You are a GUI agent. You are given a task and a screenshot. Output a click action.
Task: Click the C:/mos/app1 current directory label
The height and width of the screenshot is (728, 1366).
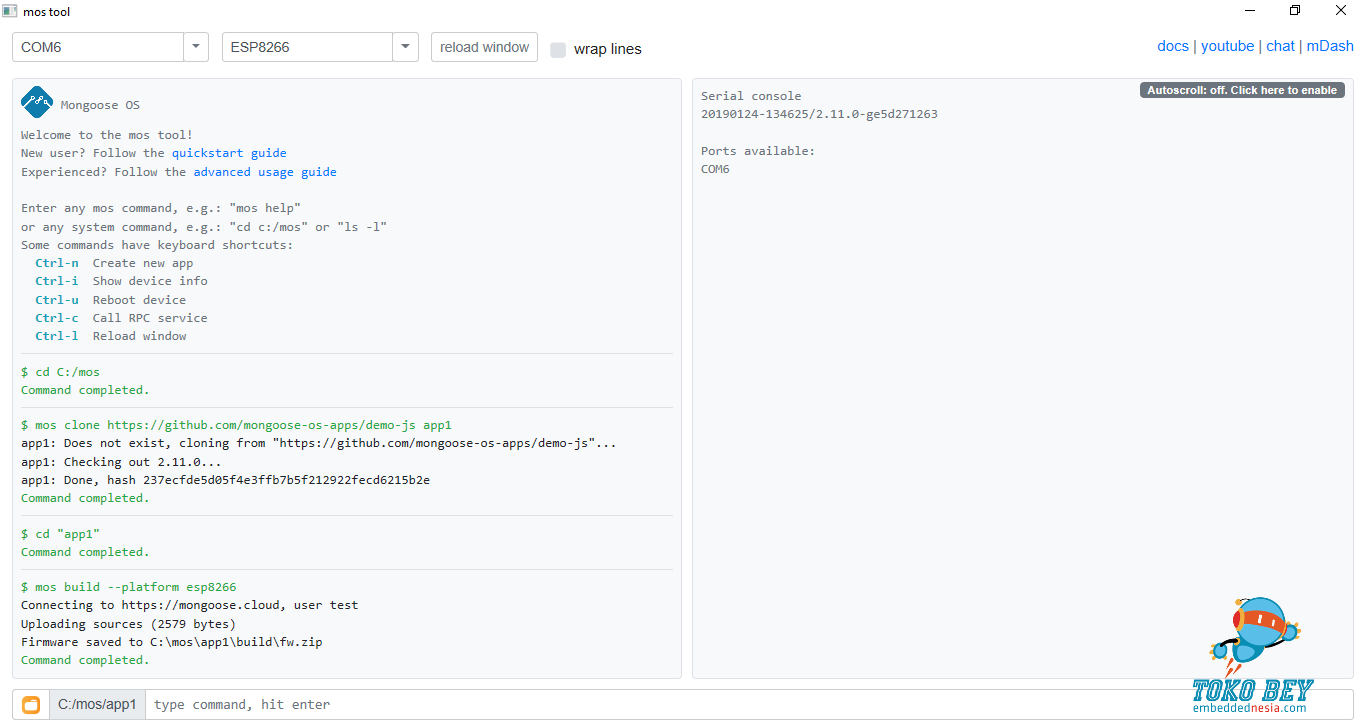click(97, 705)
